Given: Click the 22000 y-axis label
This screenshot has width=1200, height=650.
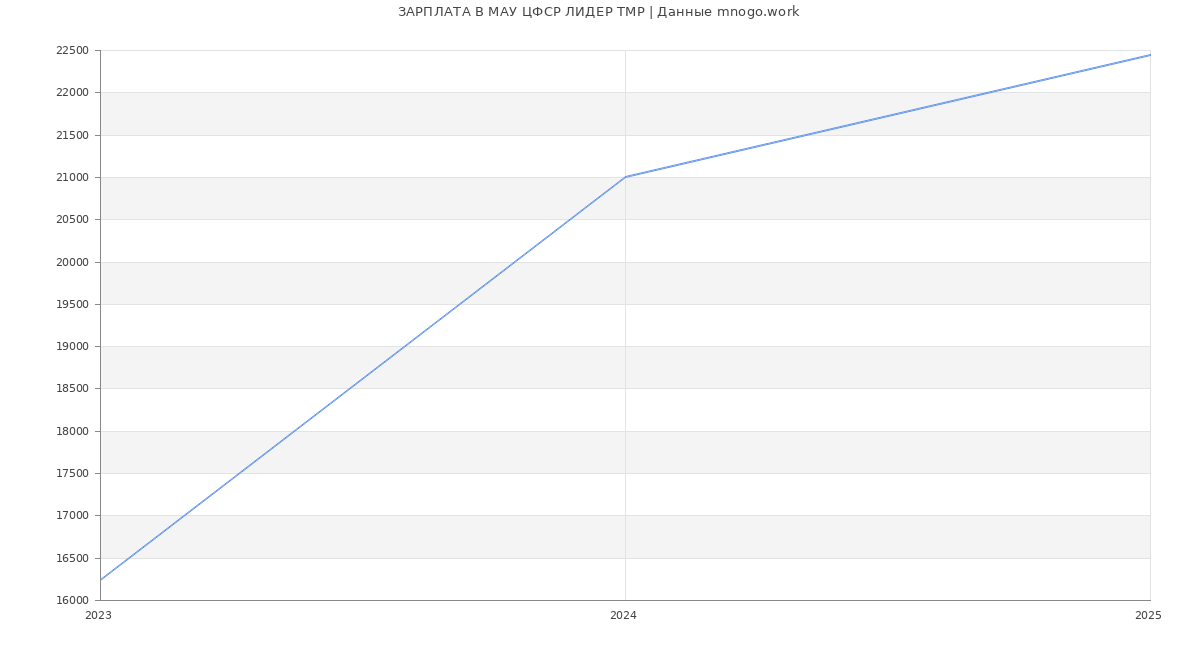Looking at the screenshot, I should pos(72,93).
